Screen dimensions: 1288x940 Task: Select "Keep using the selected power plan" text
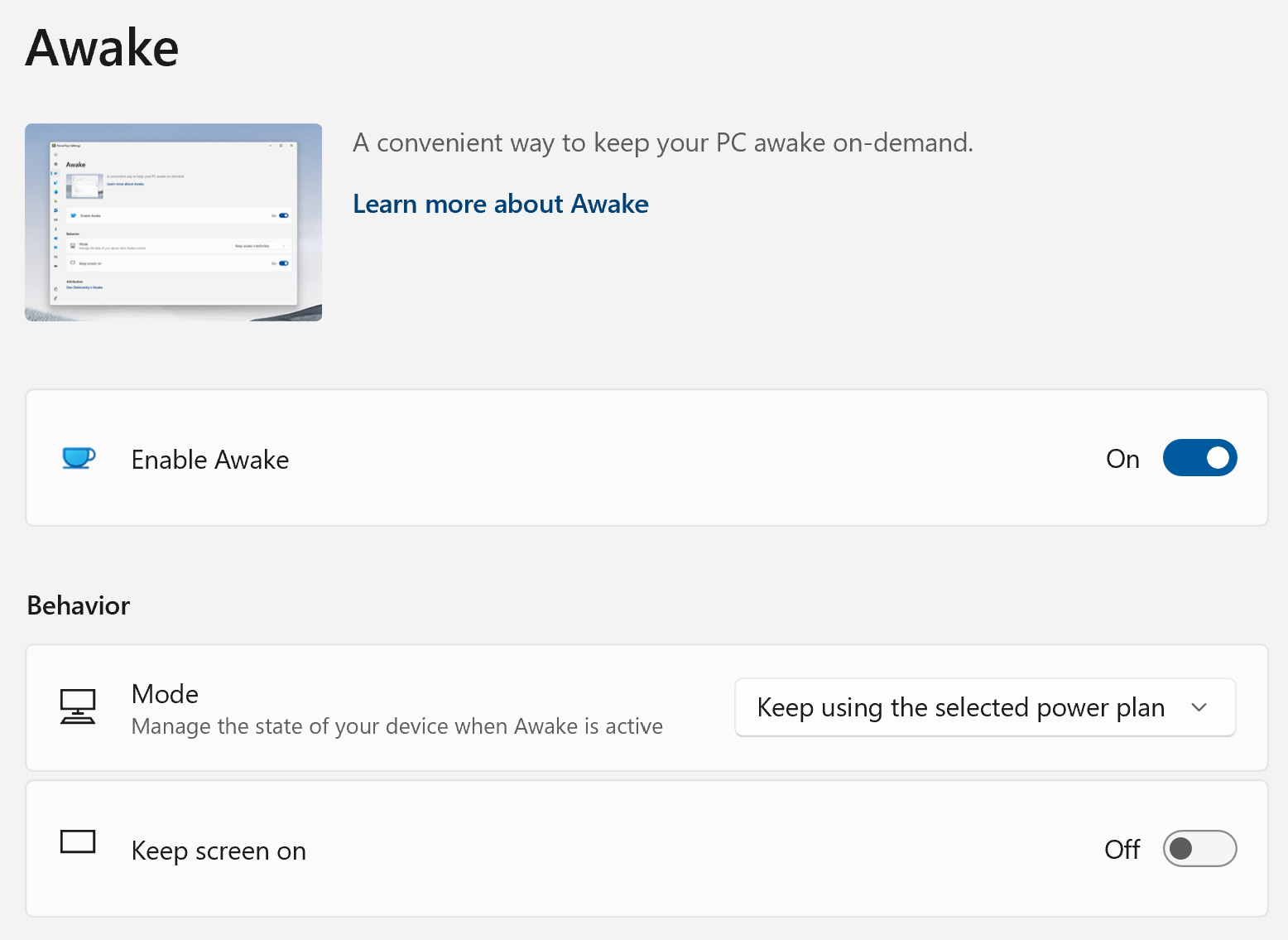pyautogui.click(x=960, y=708)
